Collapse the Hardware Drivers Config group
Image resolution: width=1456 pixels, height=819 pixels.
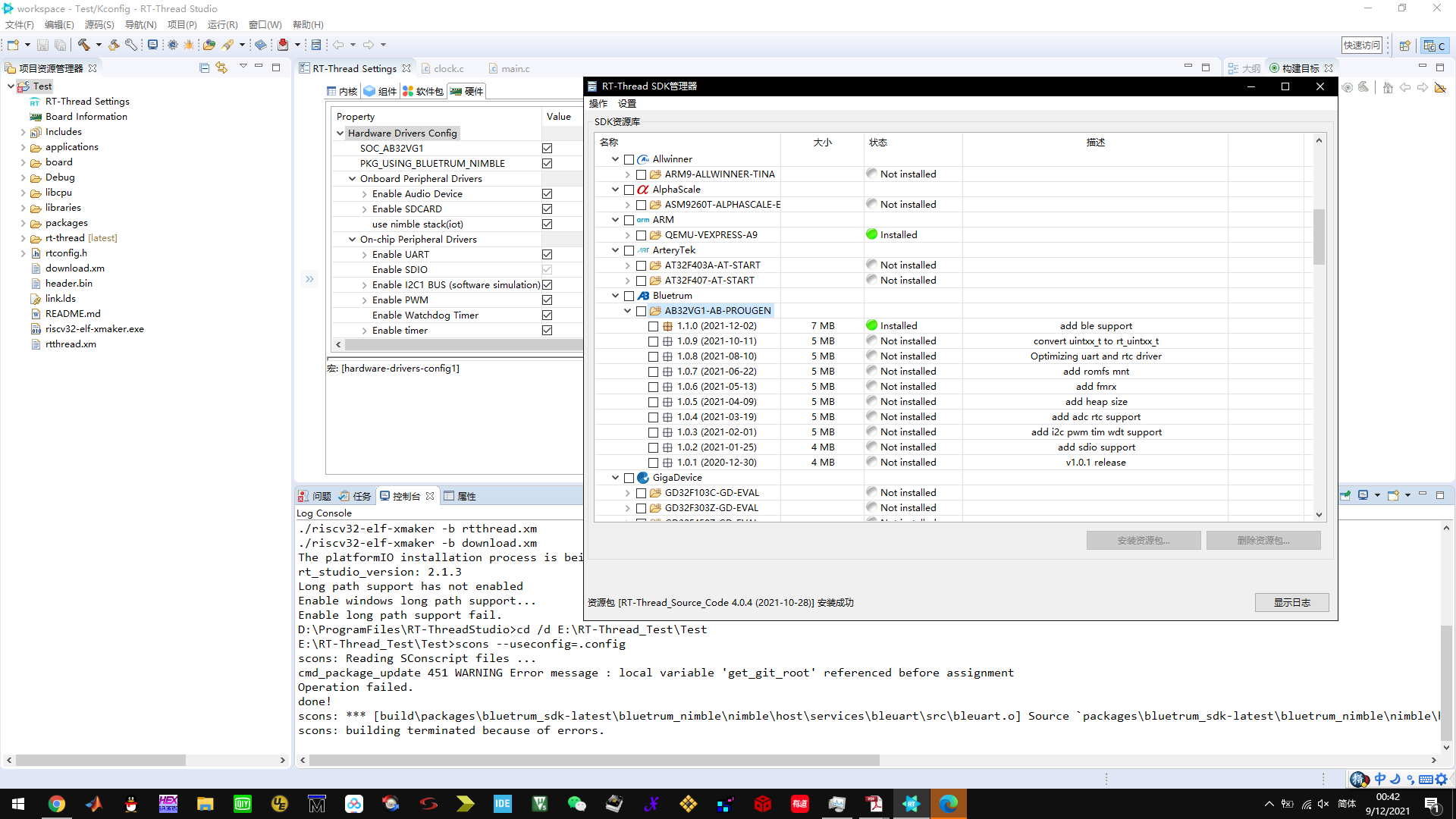(x=340, y=133)
